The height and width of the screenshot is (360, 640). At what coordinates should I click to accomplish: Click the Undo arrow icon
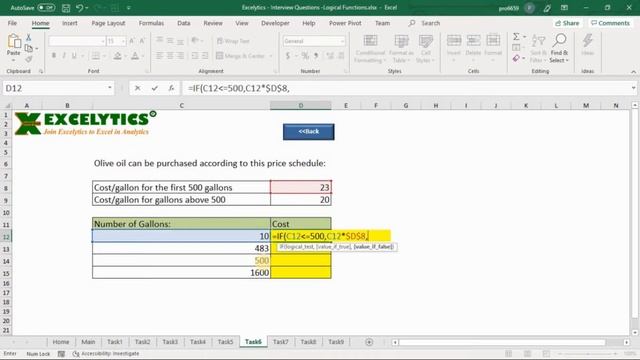click(80, 8)
